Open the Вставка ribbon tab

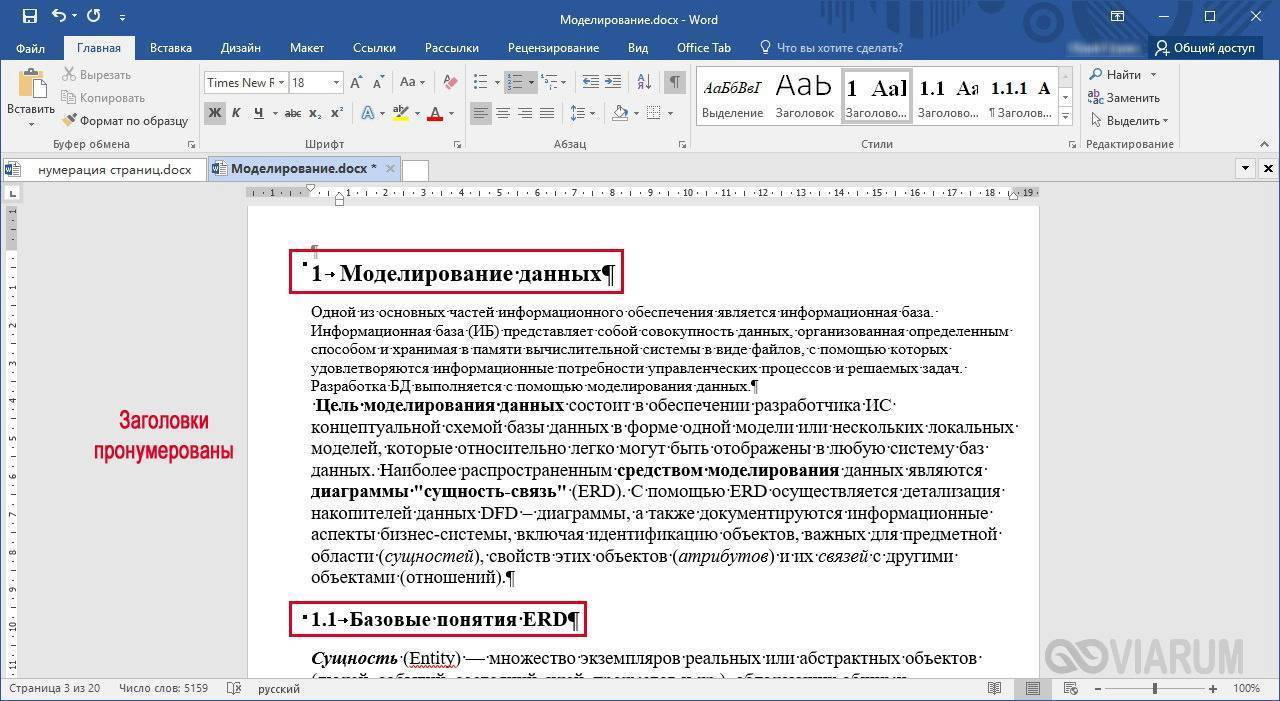[x=171, y=47]
